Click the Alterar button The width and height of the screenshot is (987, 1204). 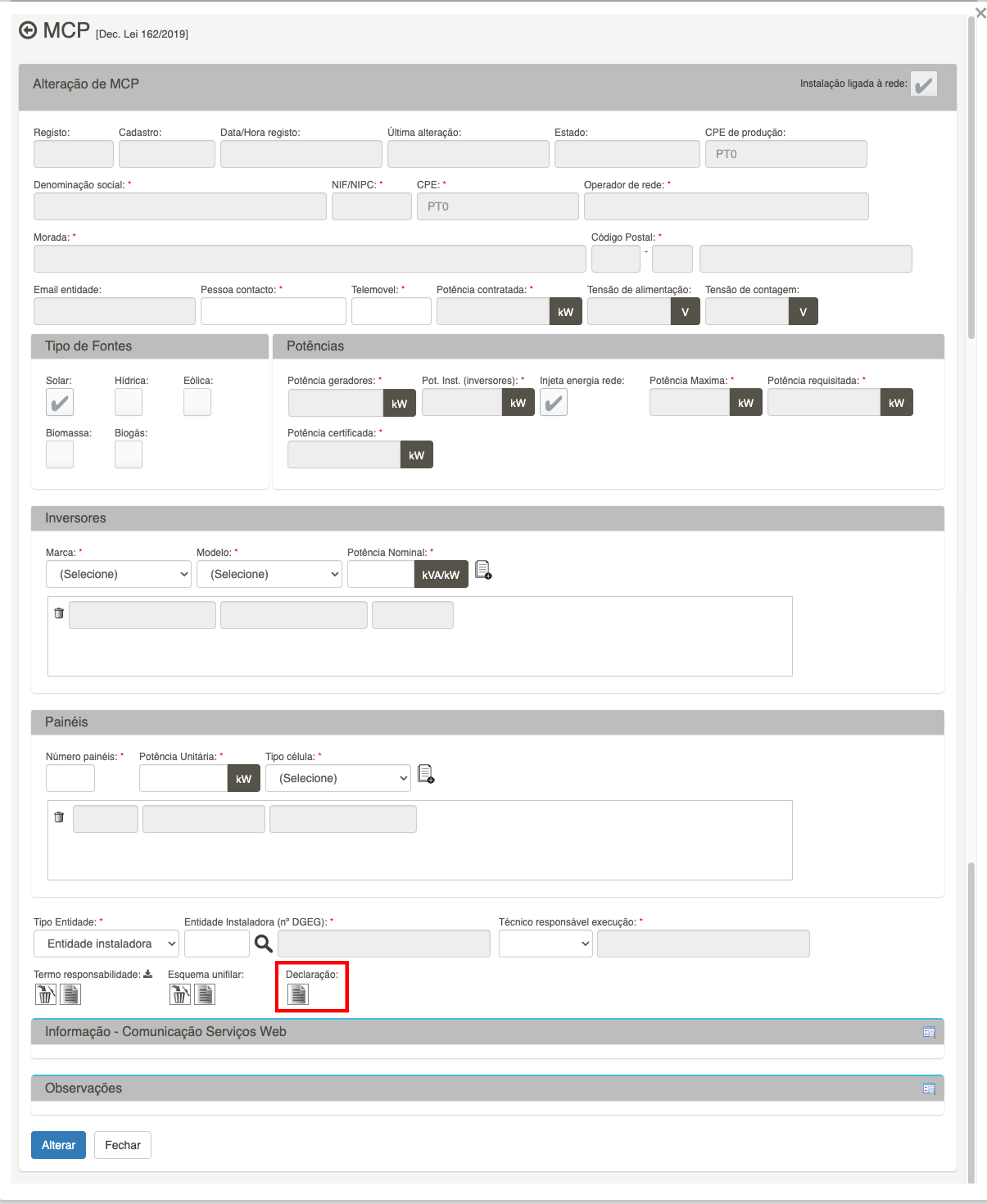click(x=58, y=1145)
